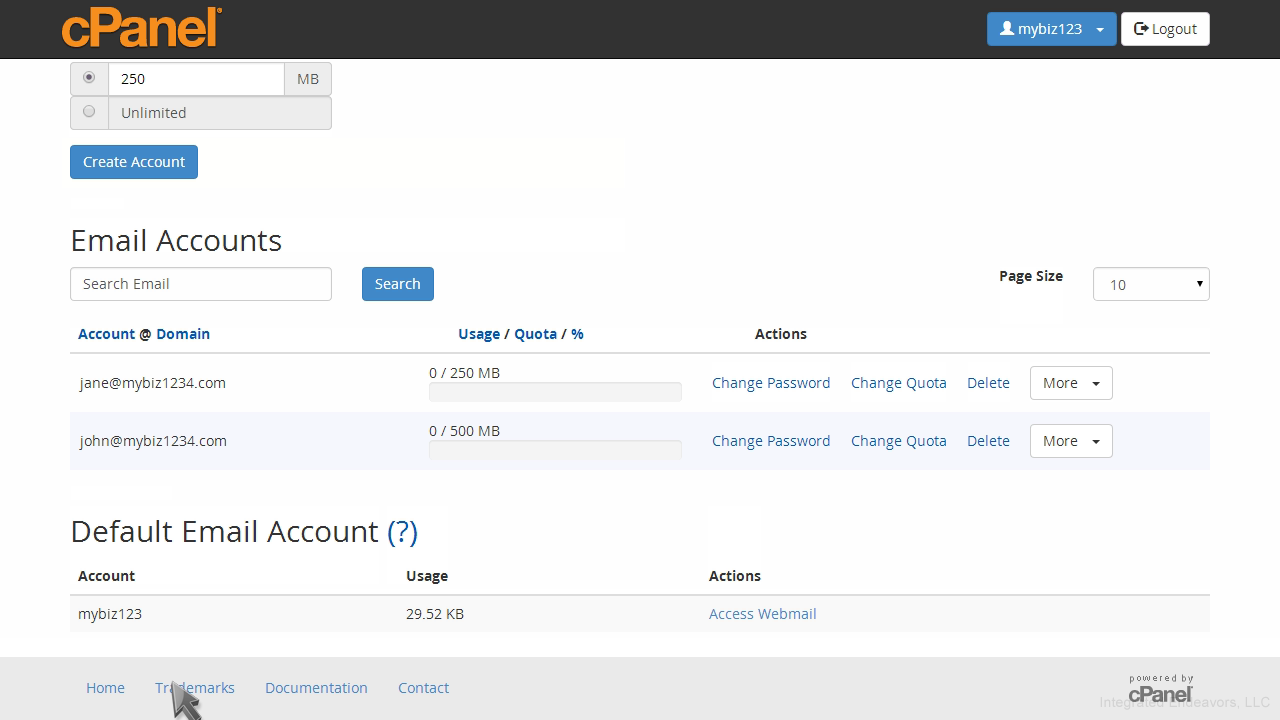
Task: Open help icon beside Default Email Account
Action: pos(402,532)
